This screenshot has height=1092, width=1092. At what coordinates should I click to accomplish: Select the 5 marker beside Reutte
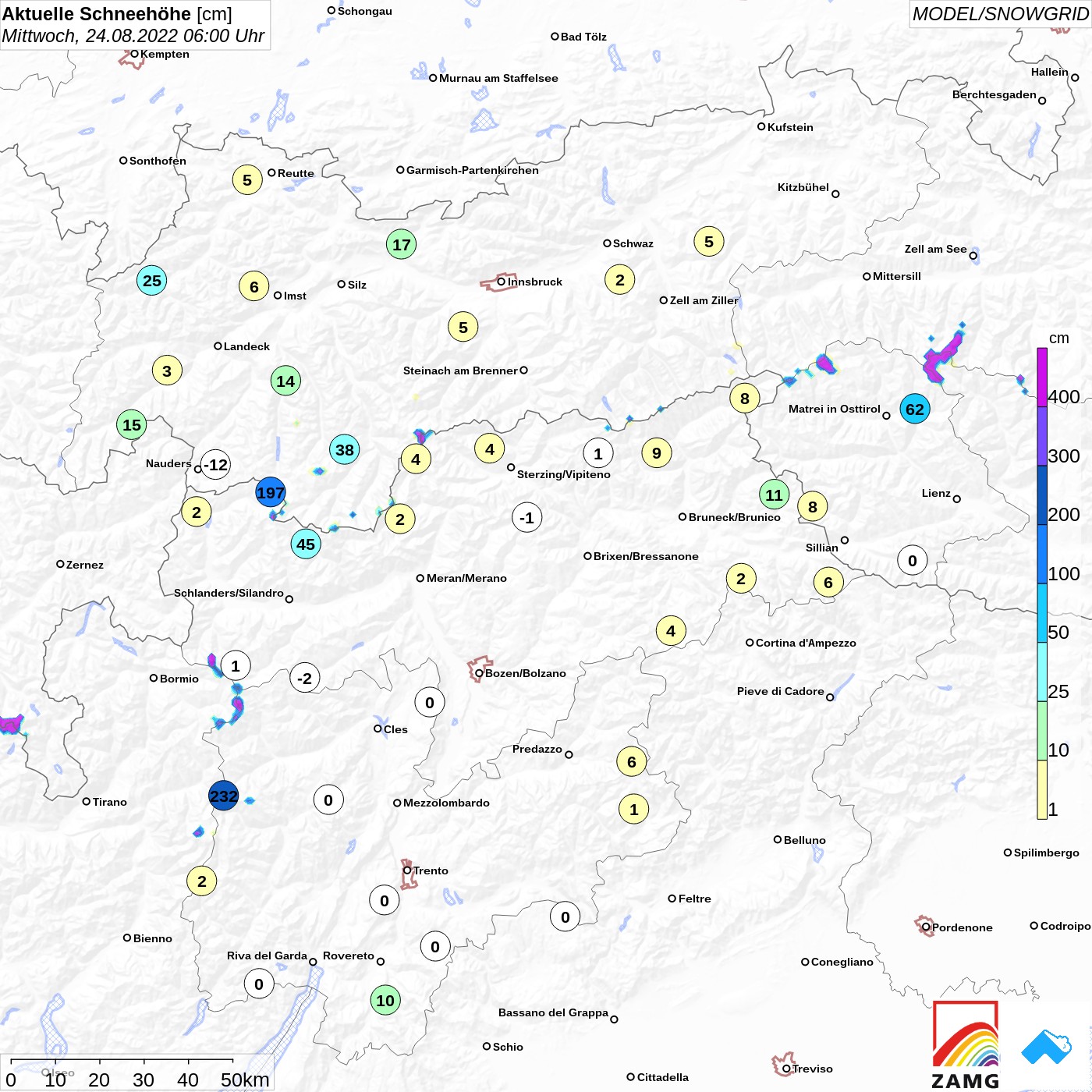(247, 179)
